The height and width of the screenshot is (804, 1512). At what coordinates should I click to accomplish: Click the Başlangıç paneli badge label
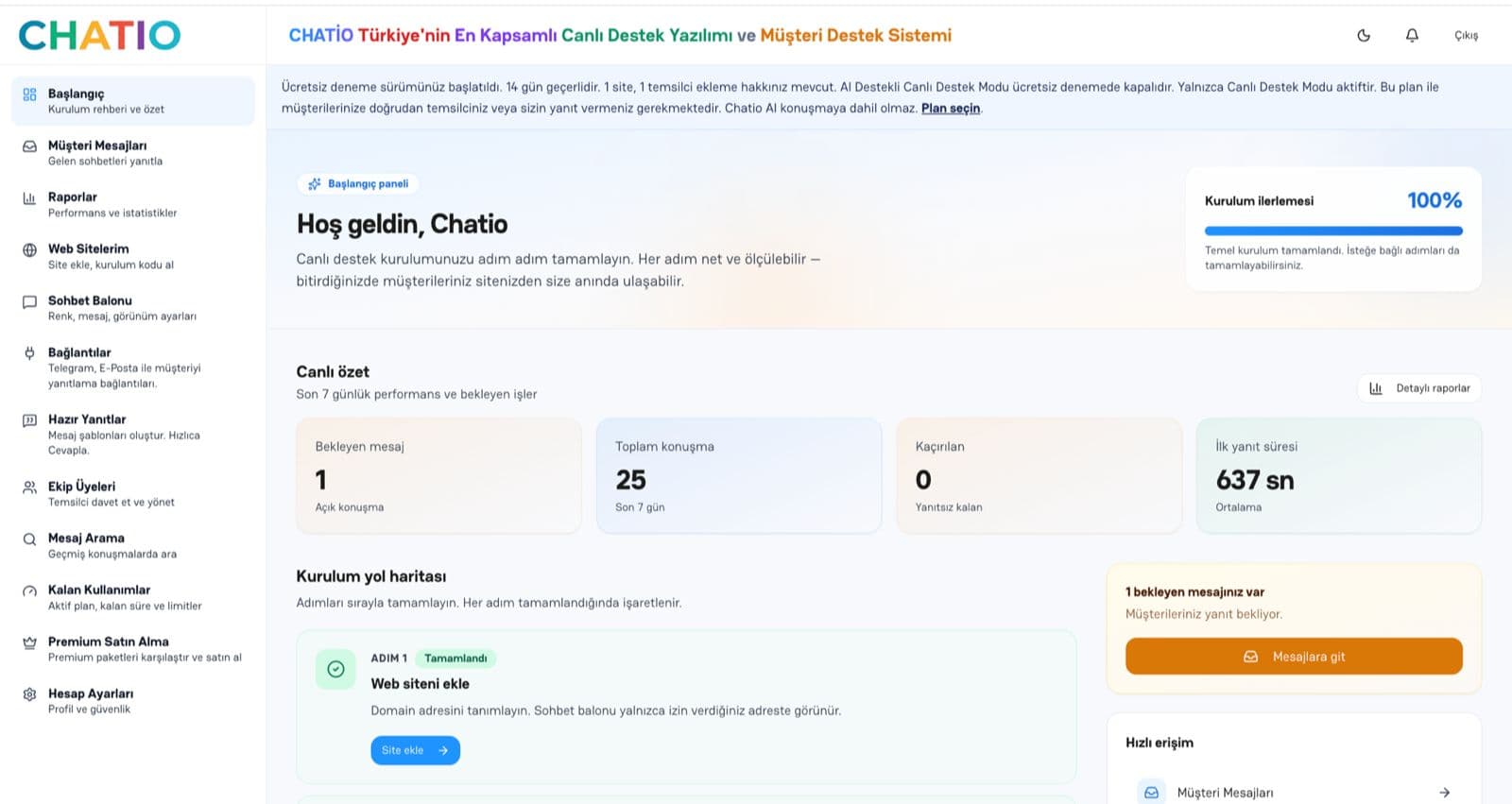point(369,184)
